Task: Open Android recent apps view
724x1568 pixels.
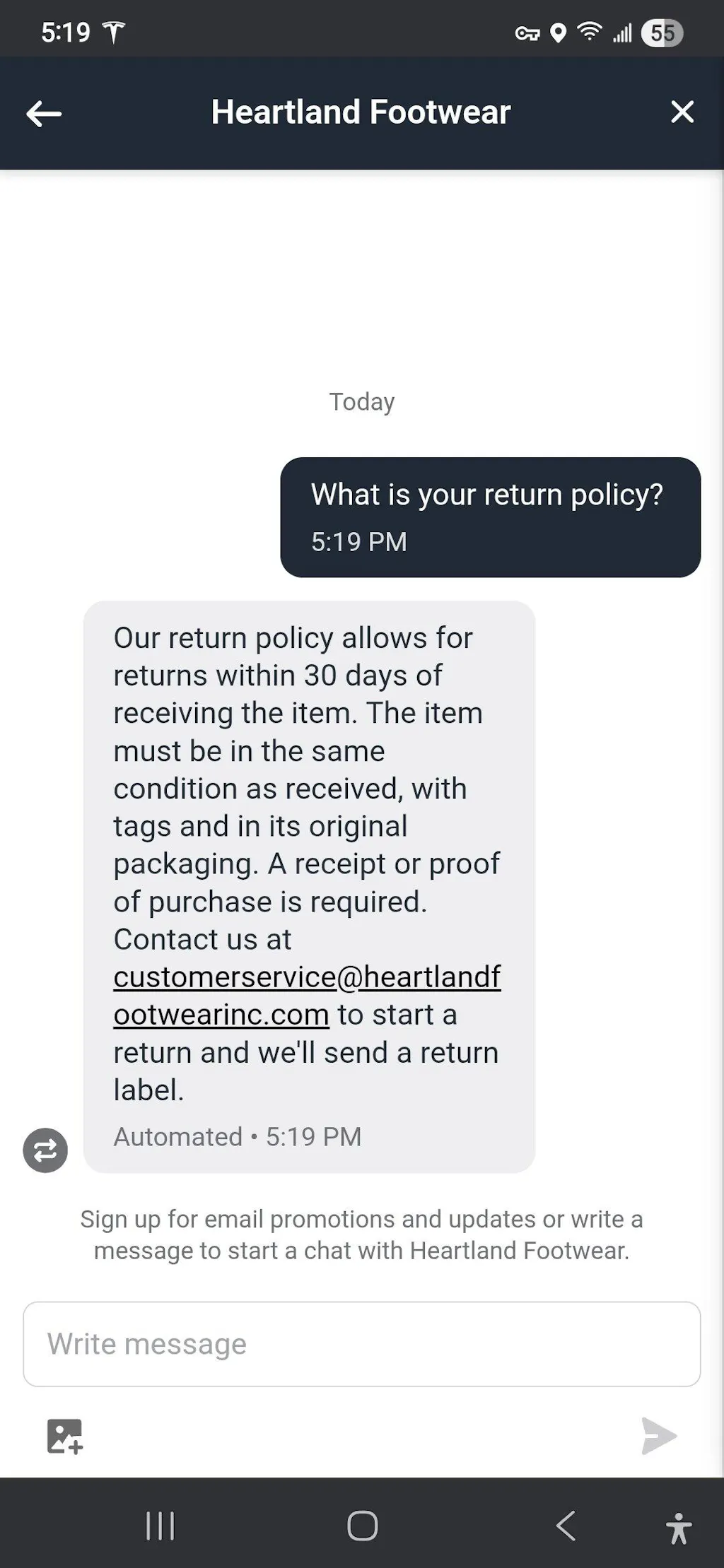Action: click(160, 1526)
